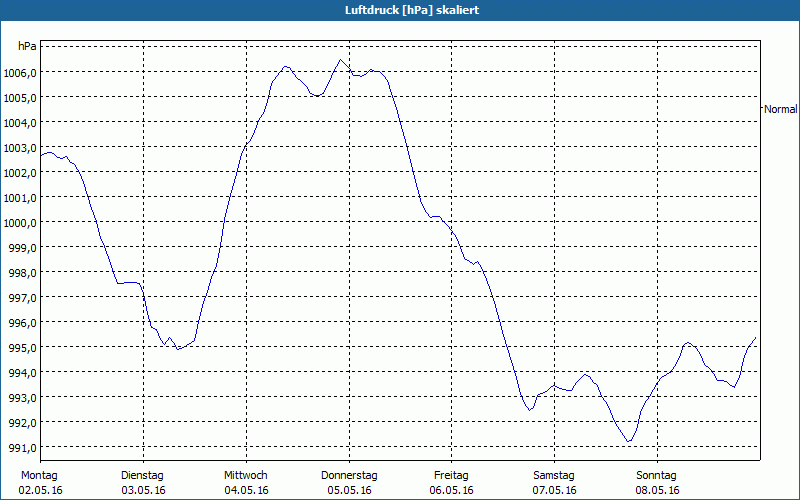Click the date 06.05.16
Viewport: 800px width, 500px height.
point(452,490)
